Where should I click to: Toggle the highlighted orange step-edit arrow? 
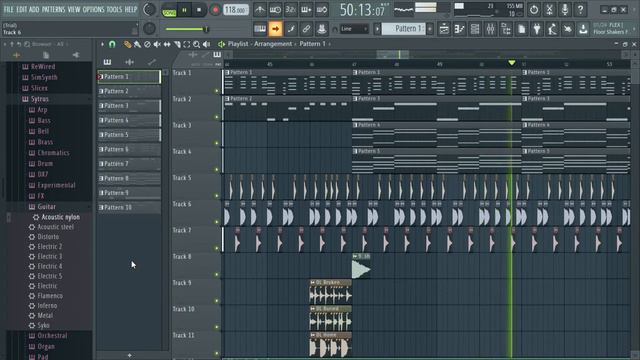(276, 29)
